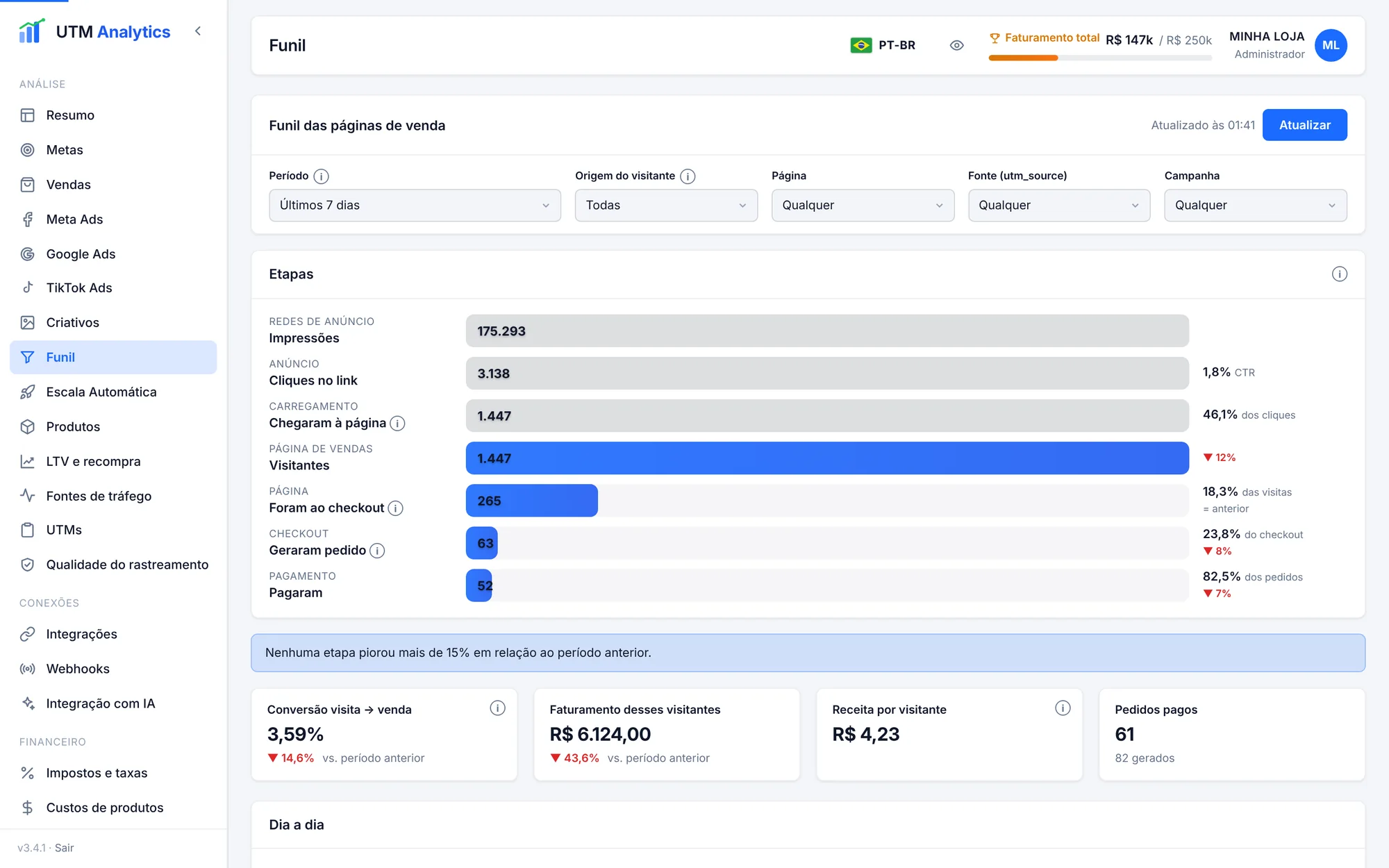Click the Webhooks broadcast icon
Screen dimensions: 1389x868
click(x=28, y=669)
